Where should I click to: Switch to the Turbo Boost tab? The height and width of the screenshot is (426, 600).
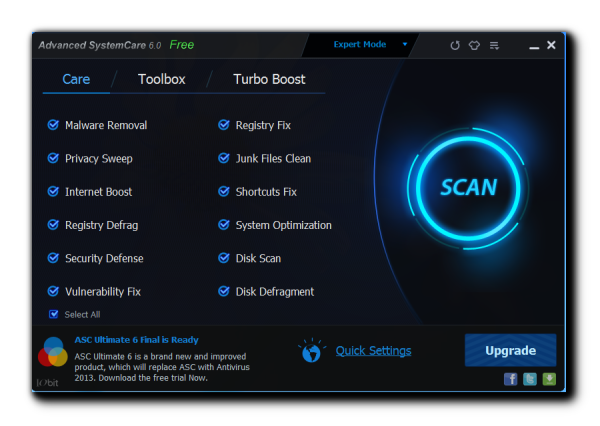tap(269, 79)
